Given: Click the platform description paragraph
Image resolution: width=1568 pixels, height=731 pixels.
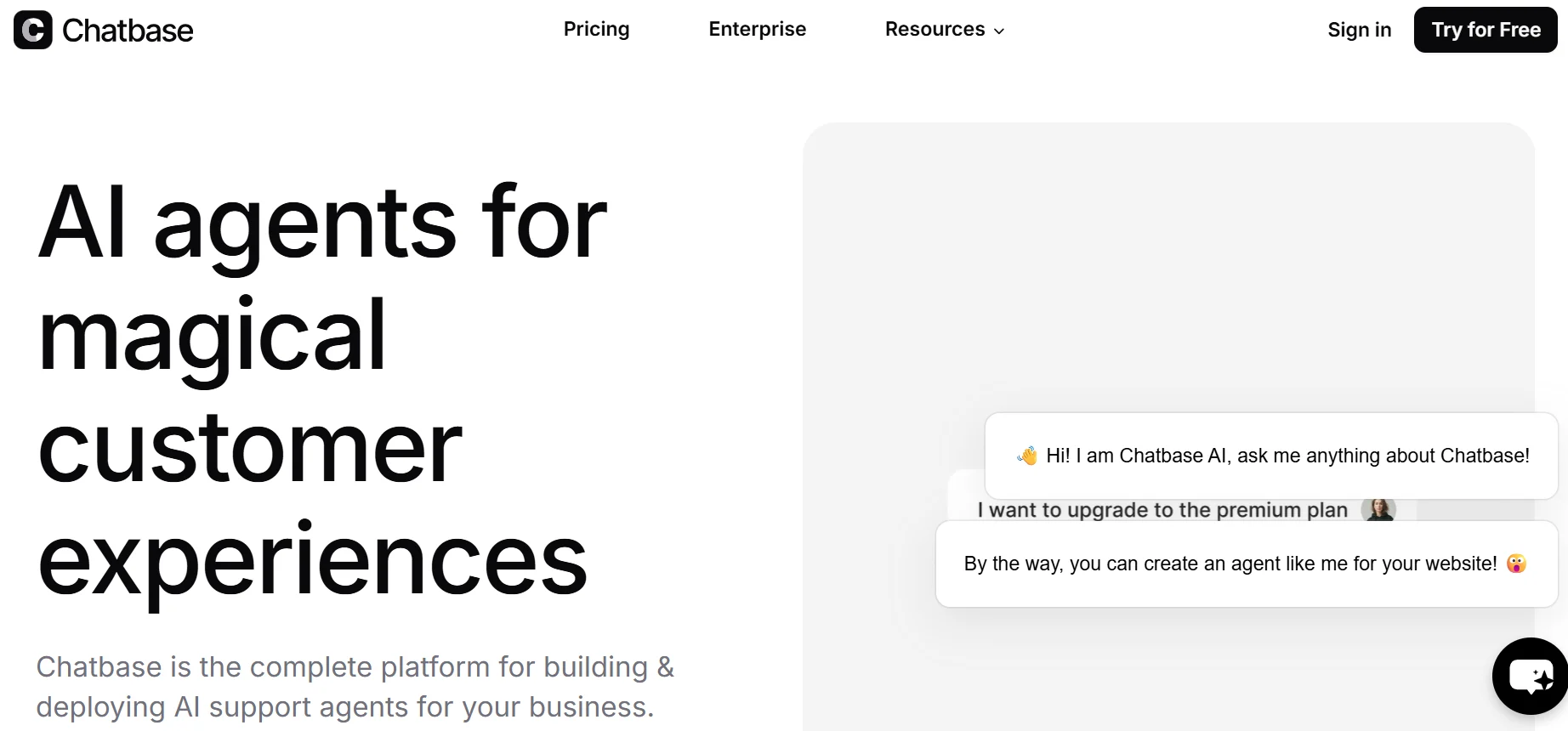Looking at the screenshot, I should tap(355, 686).
